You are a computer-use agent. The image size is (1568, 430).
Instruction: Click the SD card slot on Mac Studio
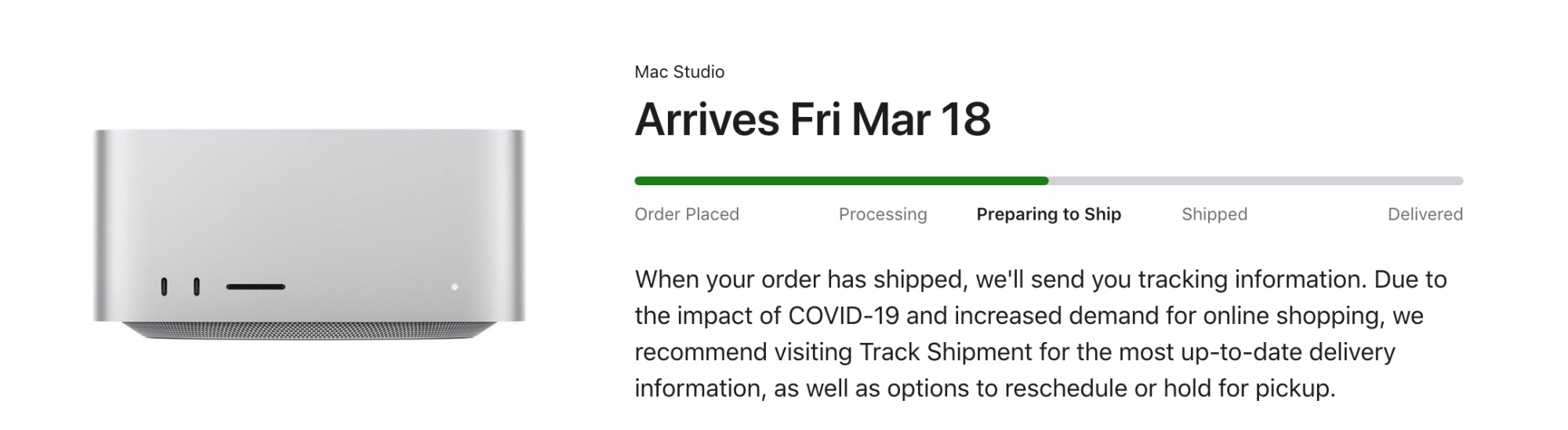[x=256, y=287]
